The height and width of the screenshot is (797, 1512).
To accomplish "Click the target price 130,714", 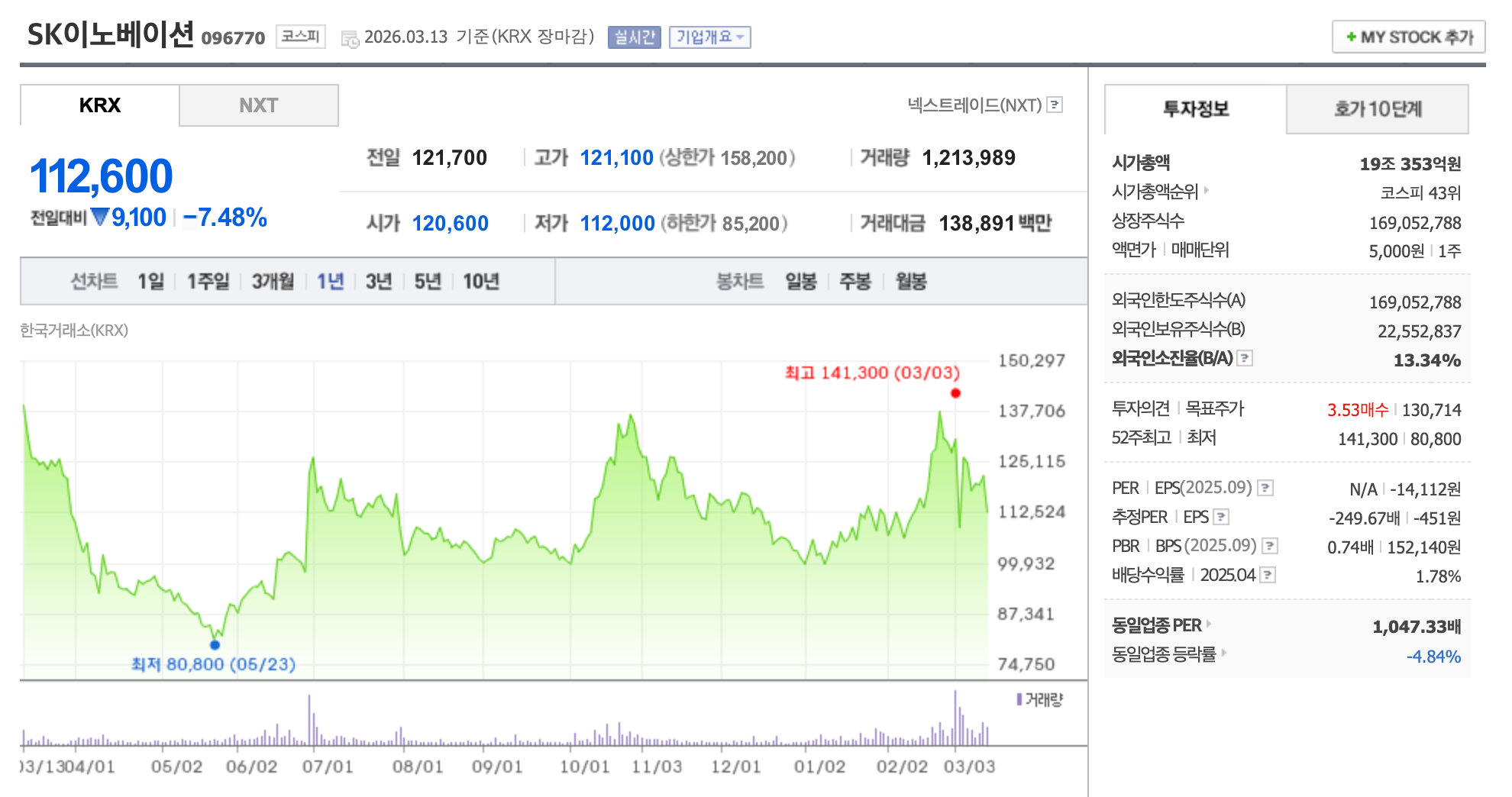I will pos(1432,410).
